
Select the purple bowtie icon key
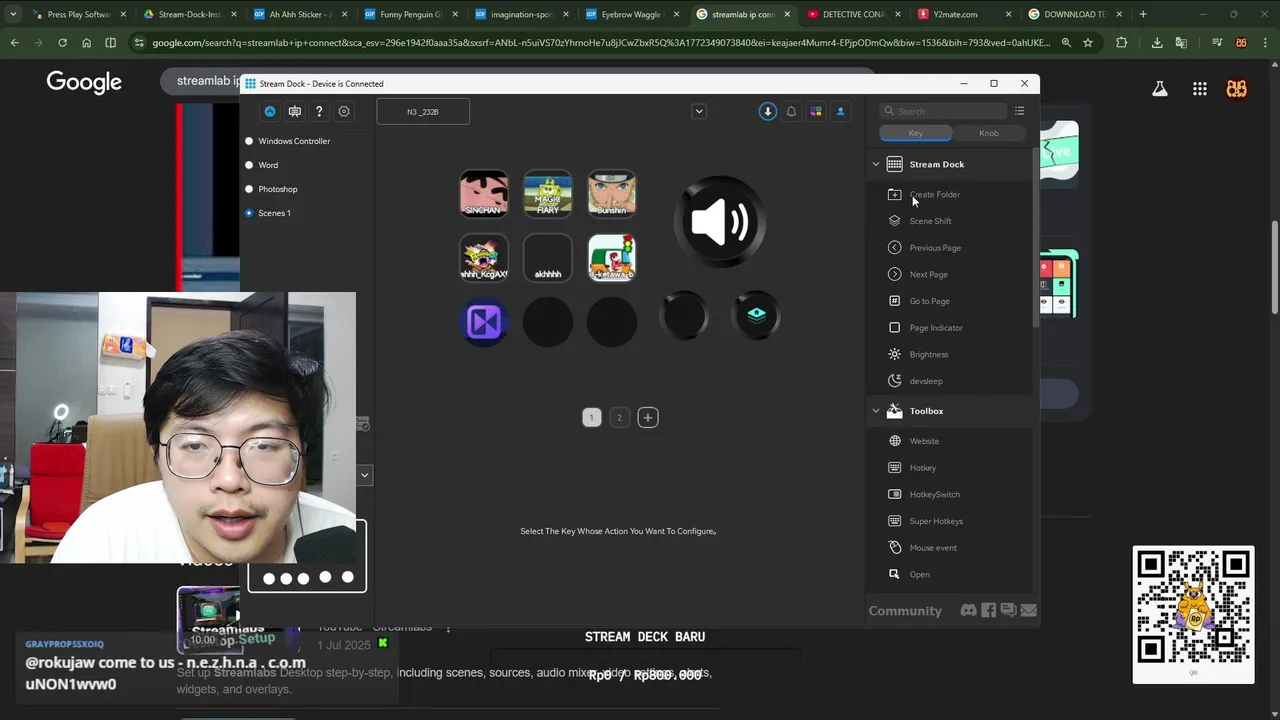484,321
